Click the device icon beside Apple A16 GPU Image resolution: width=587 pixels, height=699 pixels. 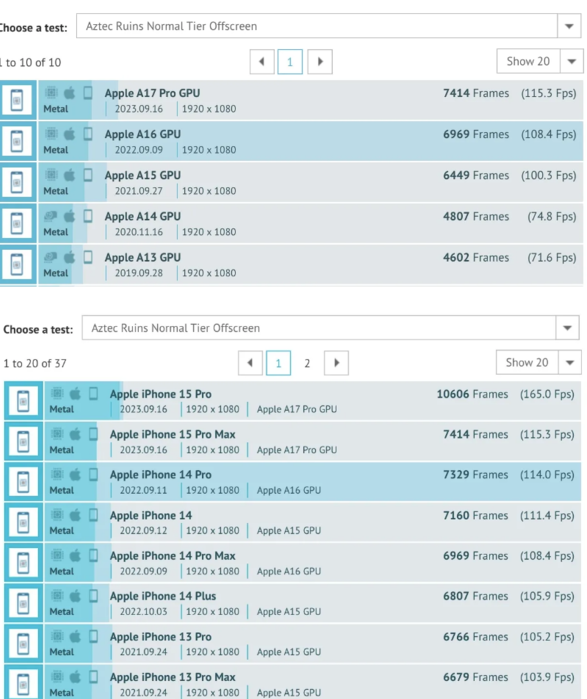pos(17,141)
